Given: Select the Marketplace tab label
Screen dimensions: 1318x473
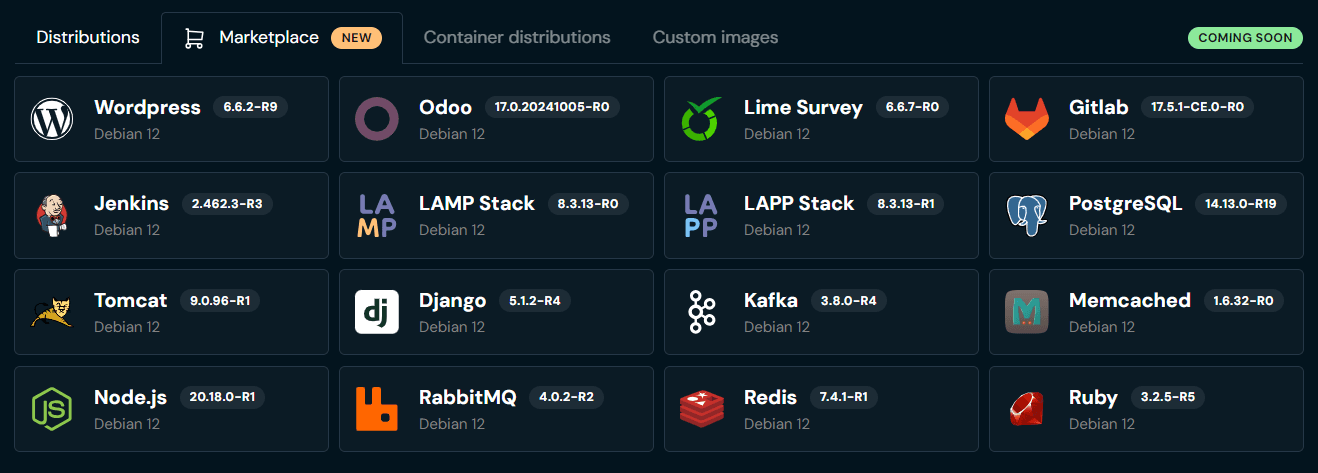Looking at the screenshot, I should click(x=269, y=38).
